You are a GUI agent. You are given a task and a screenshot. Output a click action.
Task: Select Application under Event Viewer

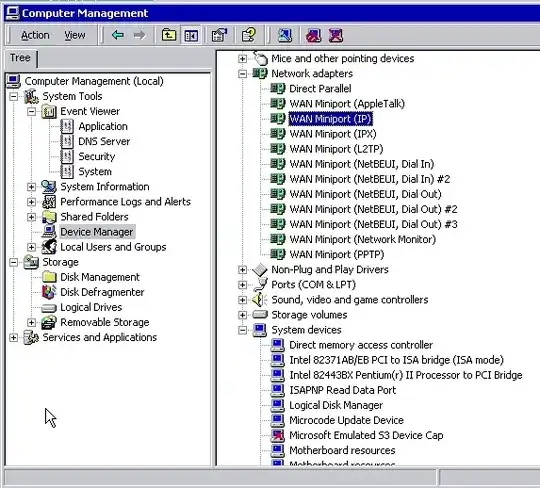point(103,126)
